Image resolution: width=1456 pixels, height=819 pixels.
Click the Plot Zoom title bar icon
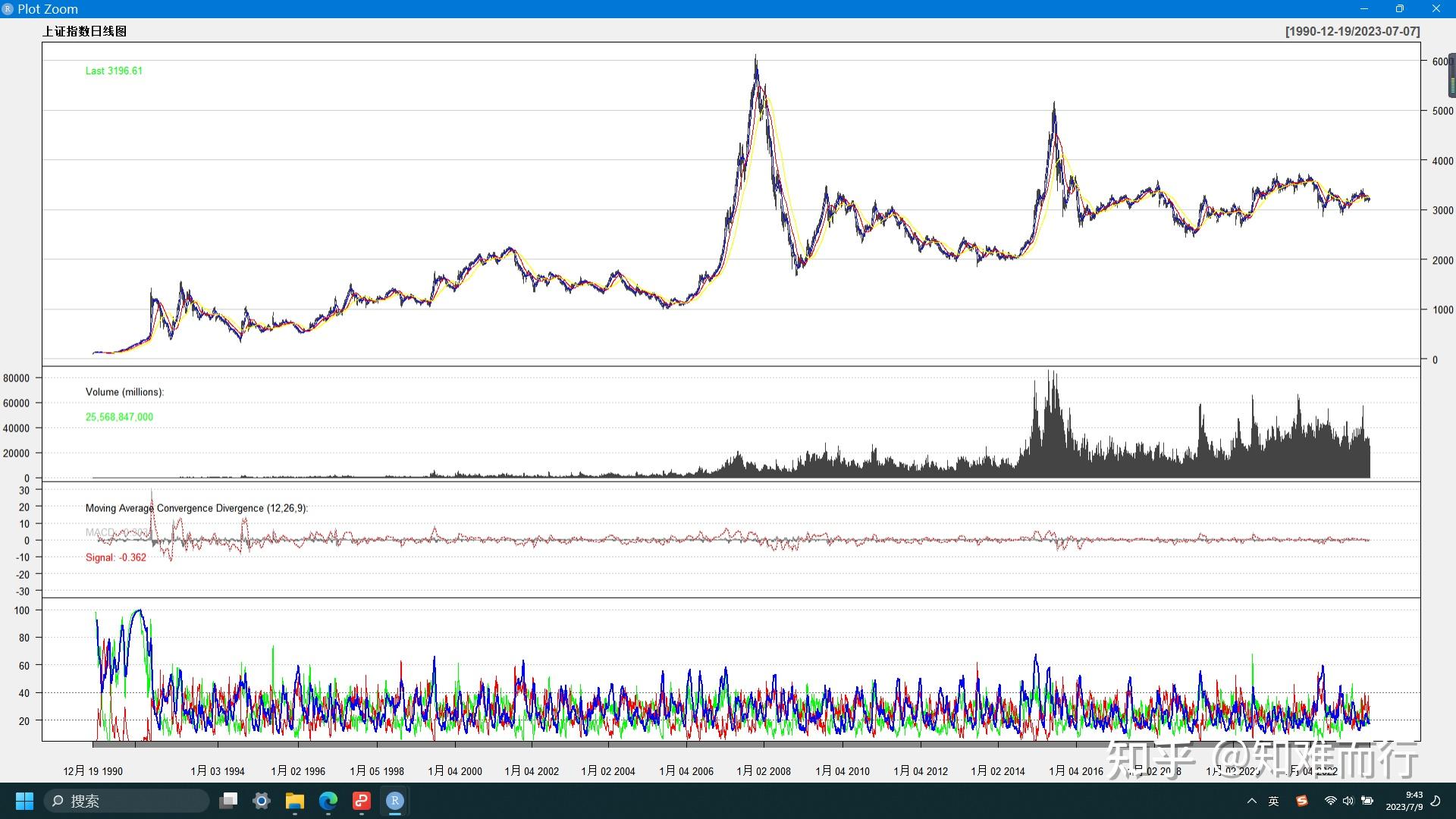(8, 9)
